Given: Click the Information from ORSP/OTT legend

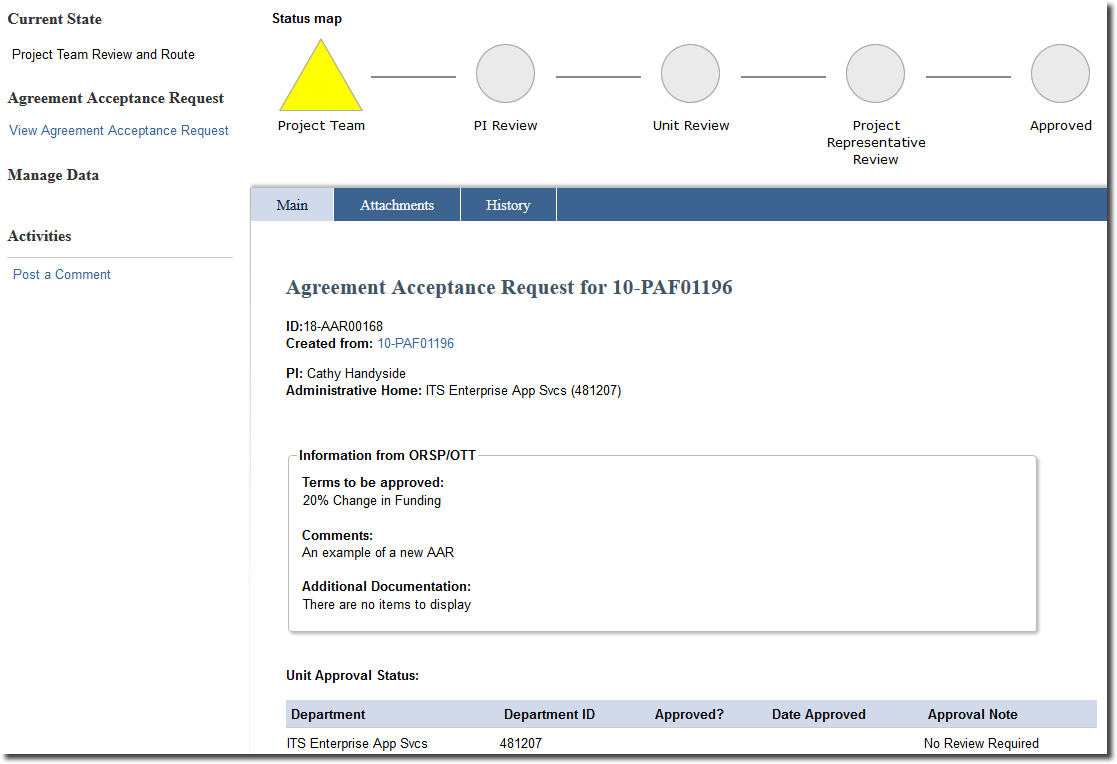Looking at the screenshot, I should pos(388,455).
